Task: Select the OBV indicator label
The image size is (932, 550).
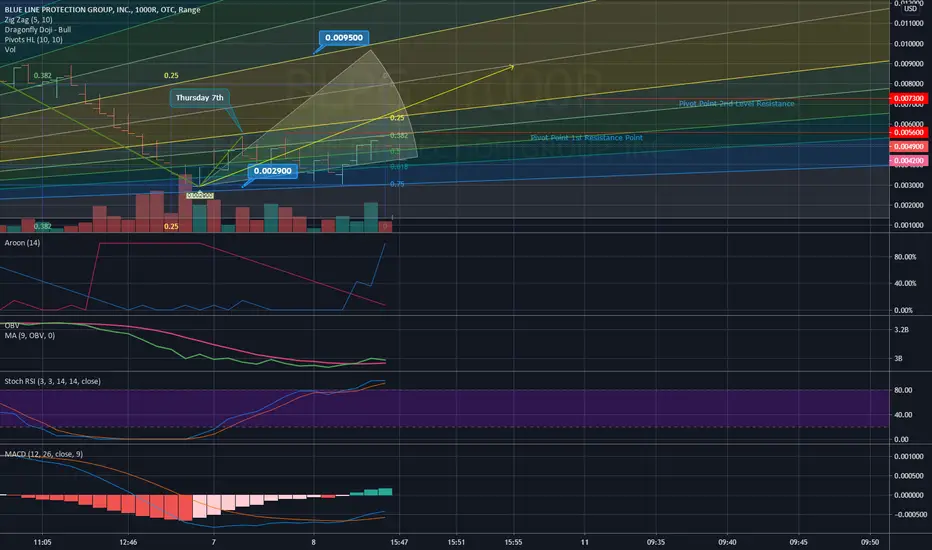Action: pos(12,326)
